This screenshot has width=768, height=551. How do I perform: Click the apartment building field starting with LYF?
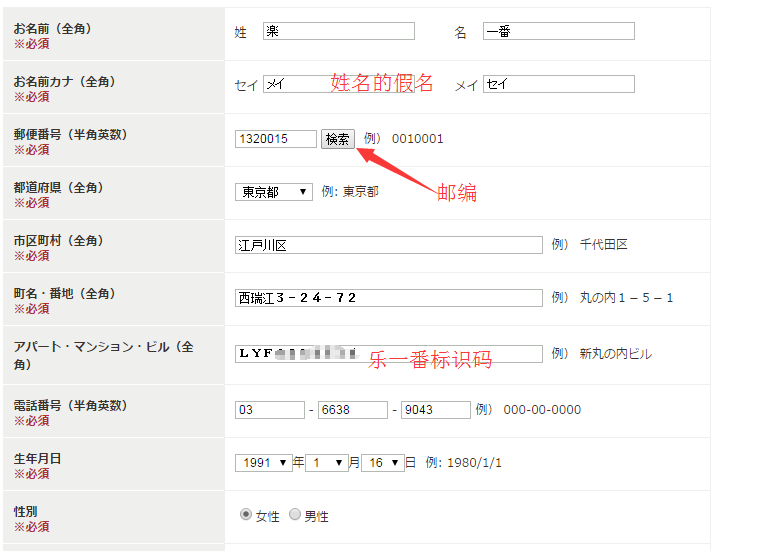tap(389, 353)
